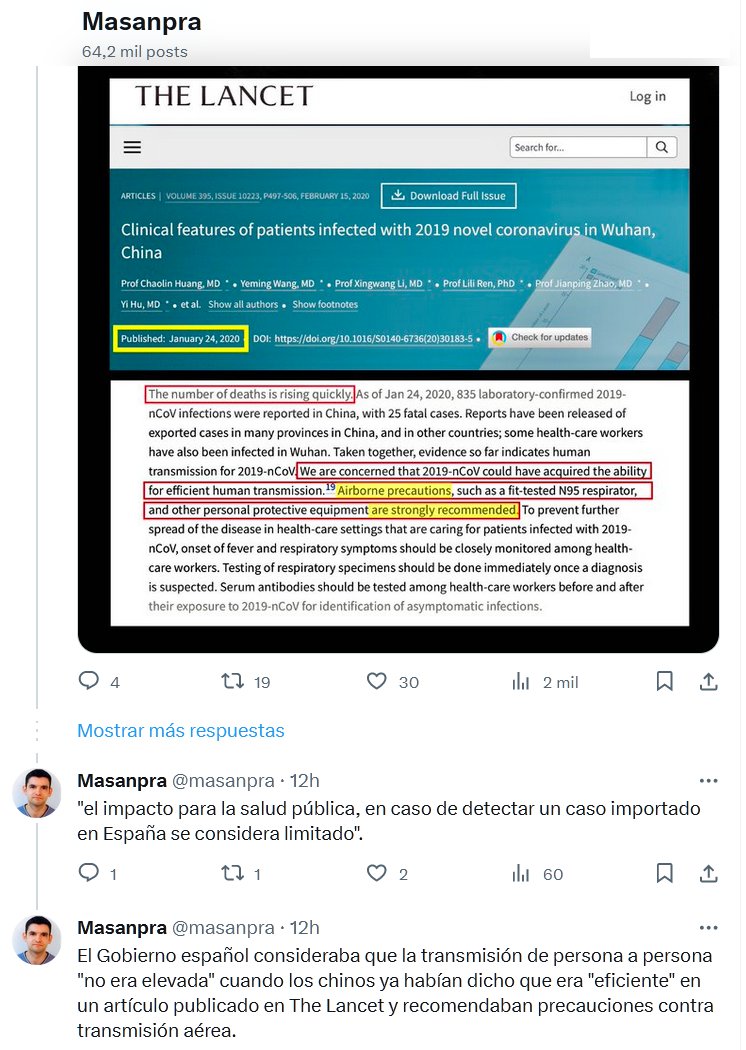The height and width of the screenshot is (1050, 746).
Task: Visit the @masanpra handle on last post
Action: (223, 927)
